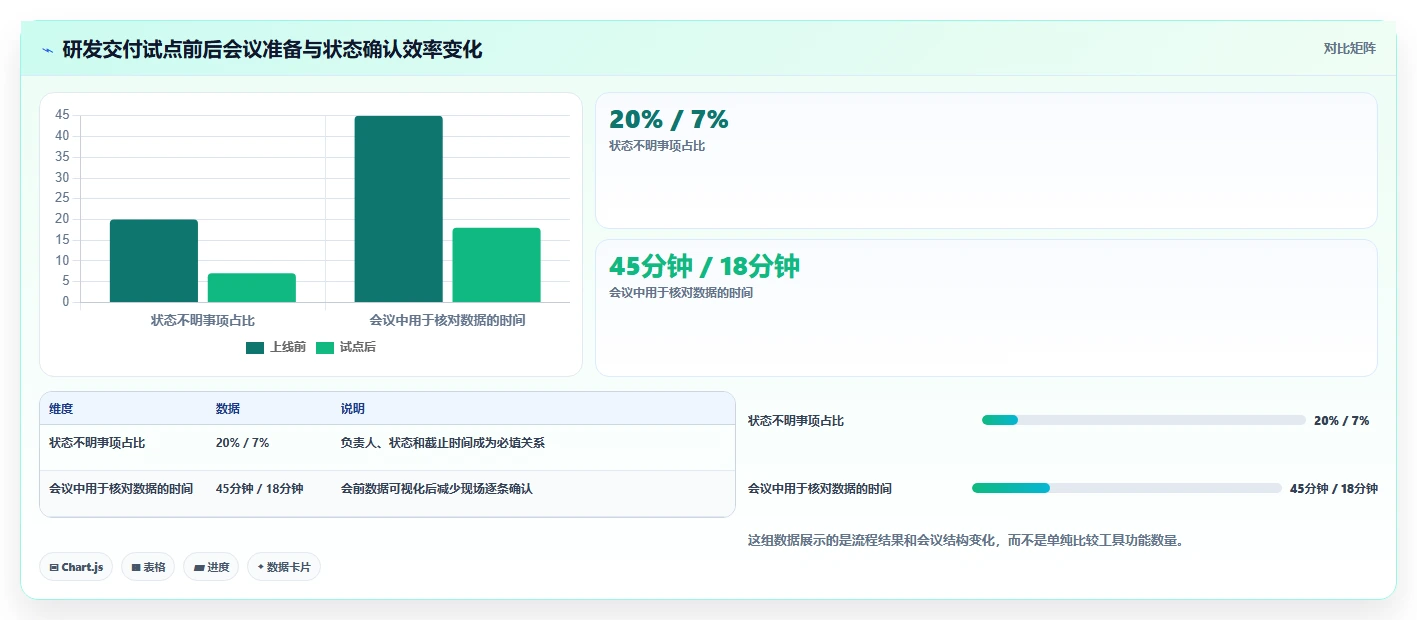1417x620 pixels.
Task: Click table cell 会议中用于核对数据的时间
Action: [121, 489]
